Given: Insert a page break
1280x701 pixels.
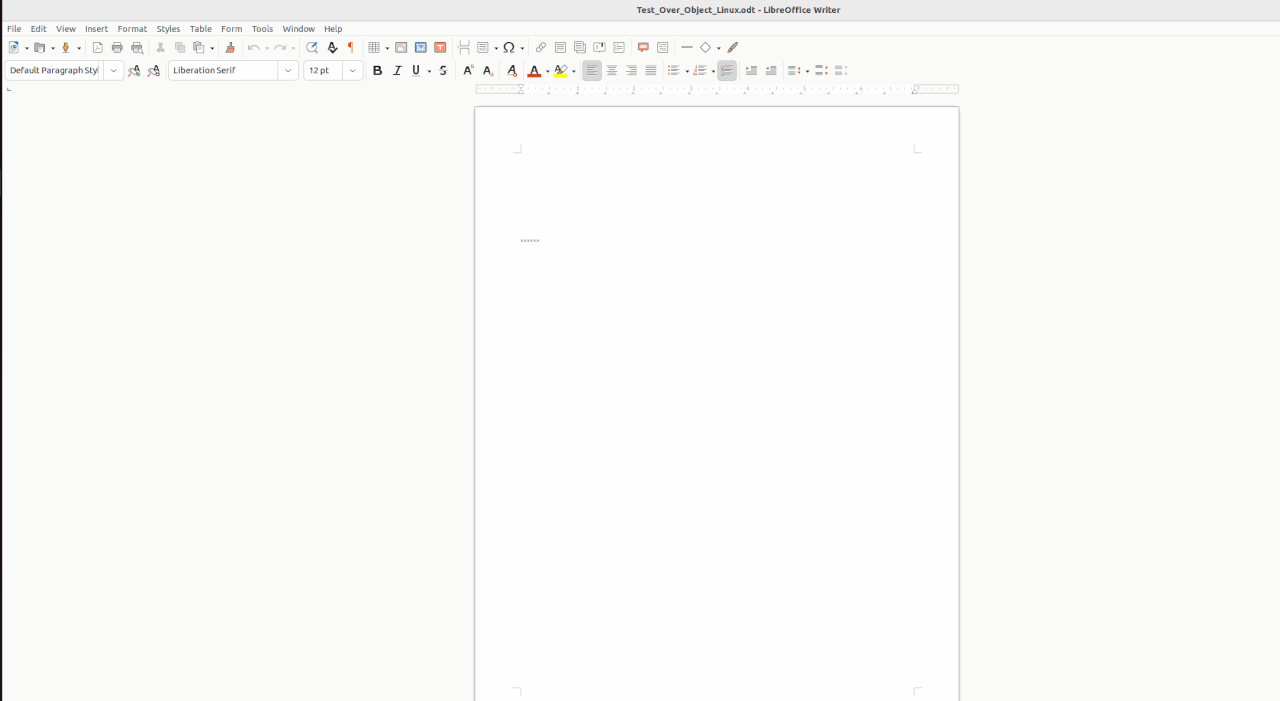Looking at the screenshot, I should pyautogui.click(x=464, y=47).
